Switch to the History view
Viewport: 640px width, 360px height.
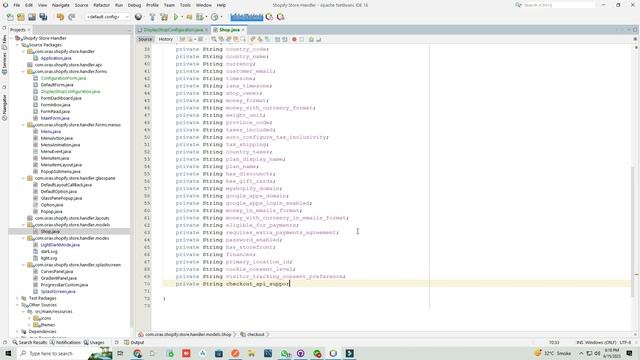[x=166, y=39]
